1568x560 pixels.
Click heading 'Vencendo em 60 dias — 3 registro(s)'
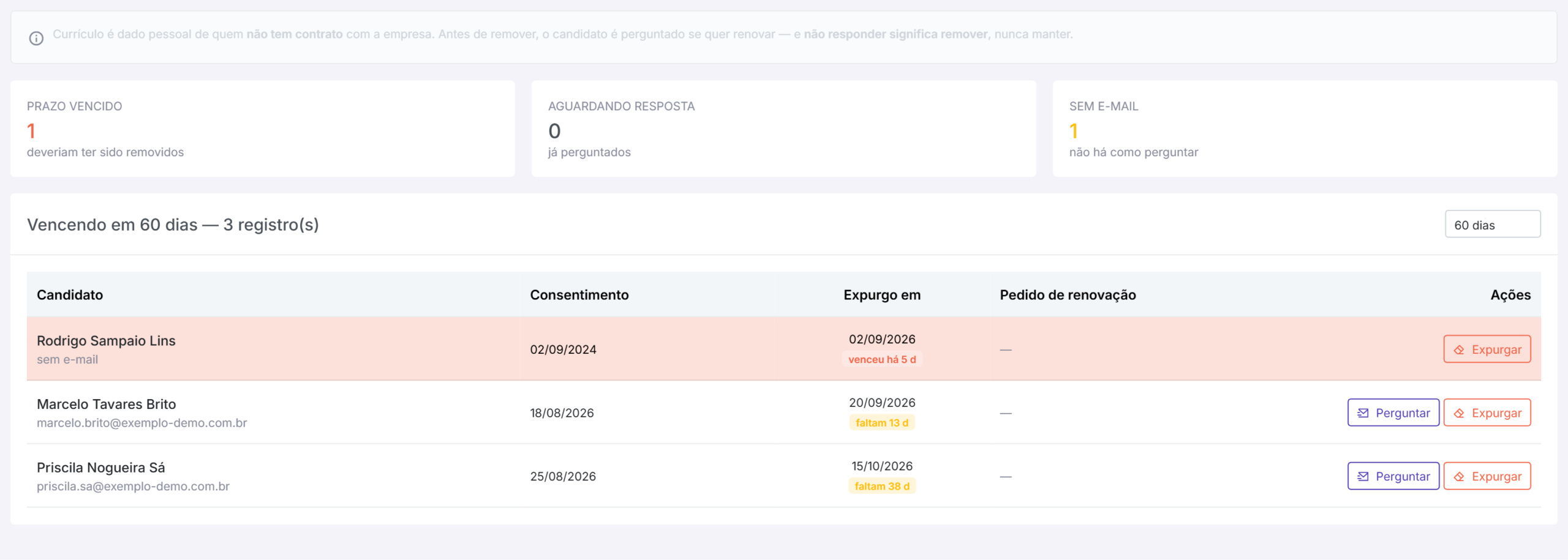173,225
